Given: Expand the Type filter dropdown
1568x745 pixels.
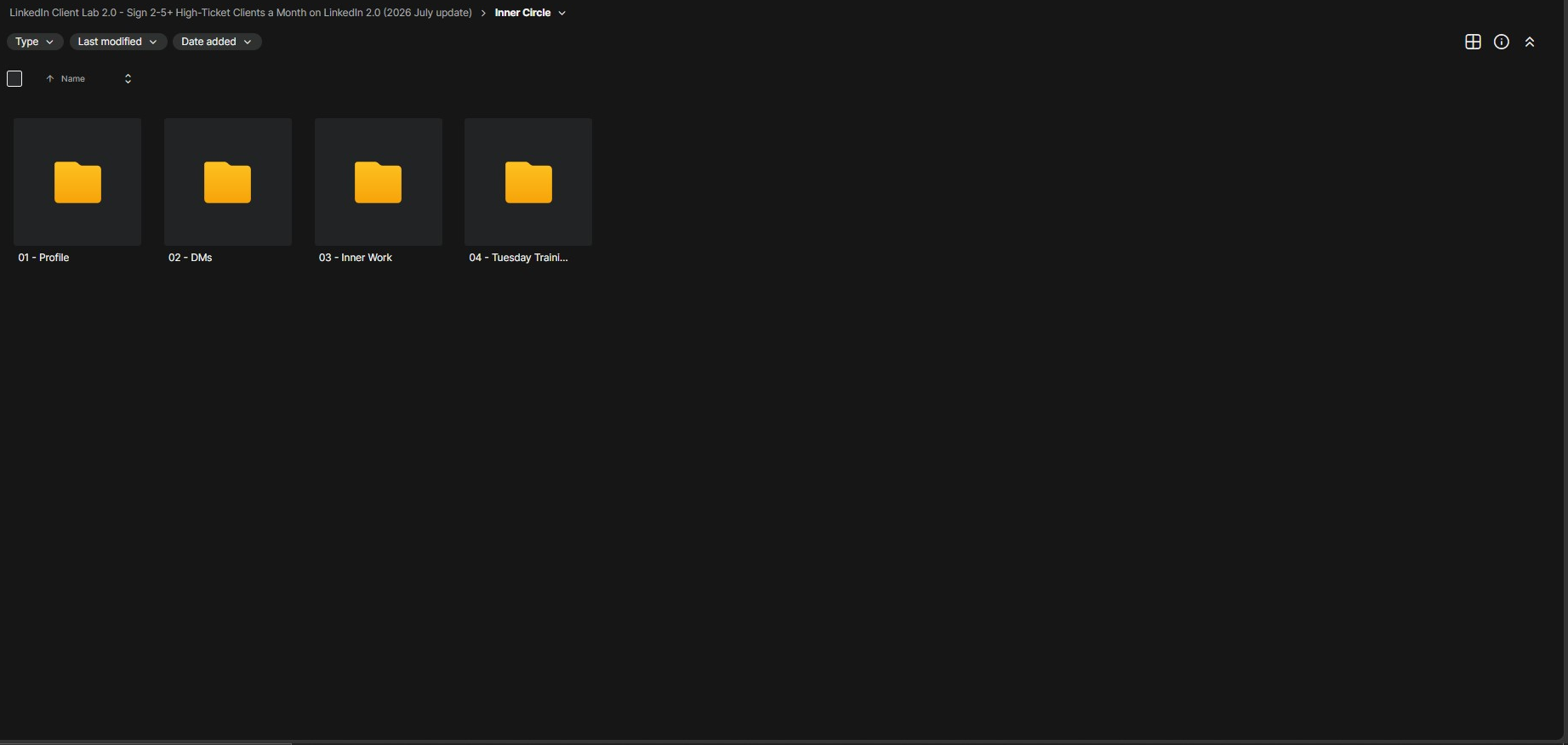Looking at the screenshot, I should click(x=34, y=42).
